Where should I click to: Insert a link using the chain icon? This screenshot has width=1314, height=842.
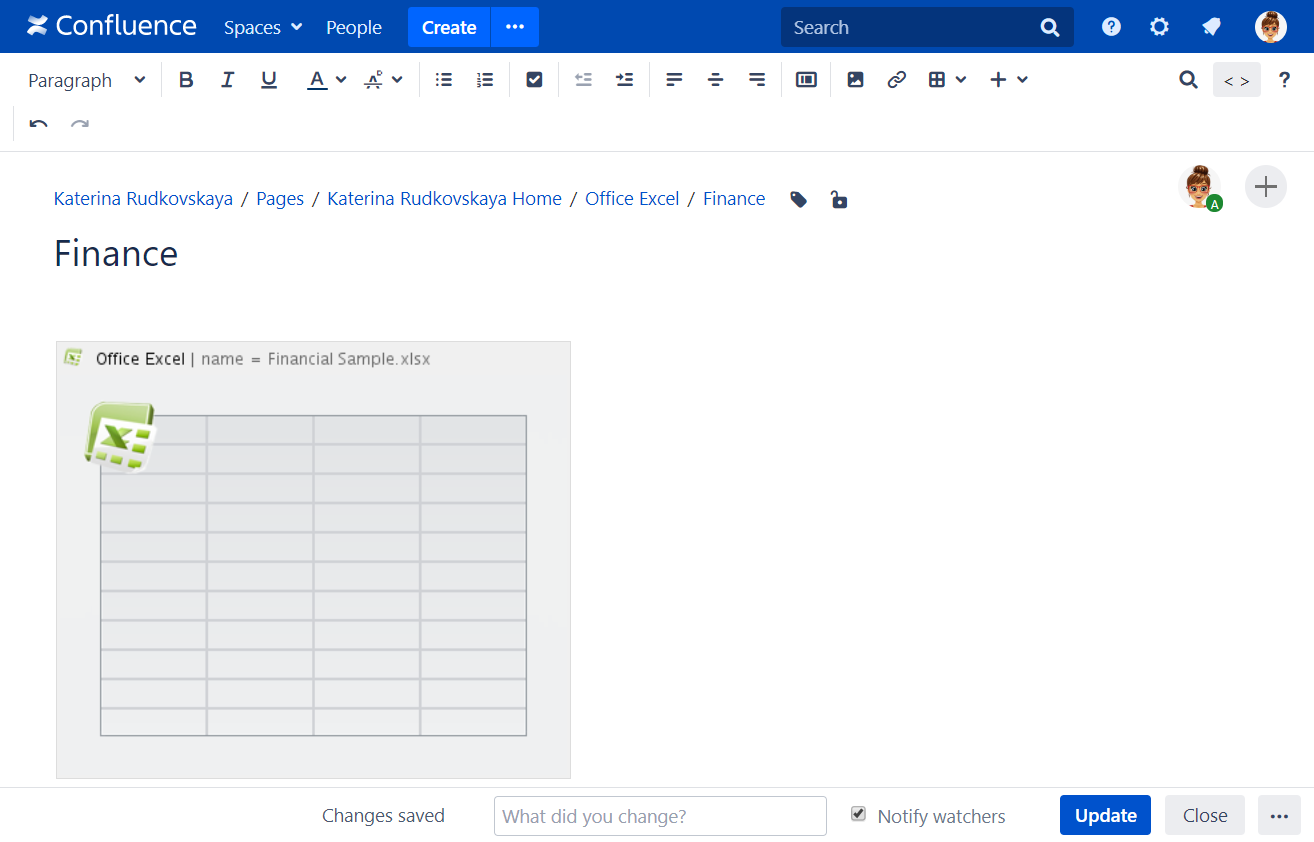[x=896, y=80]
